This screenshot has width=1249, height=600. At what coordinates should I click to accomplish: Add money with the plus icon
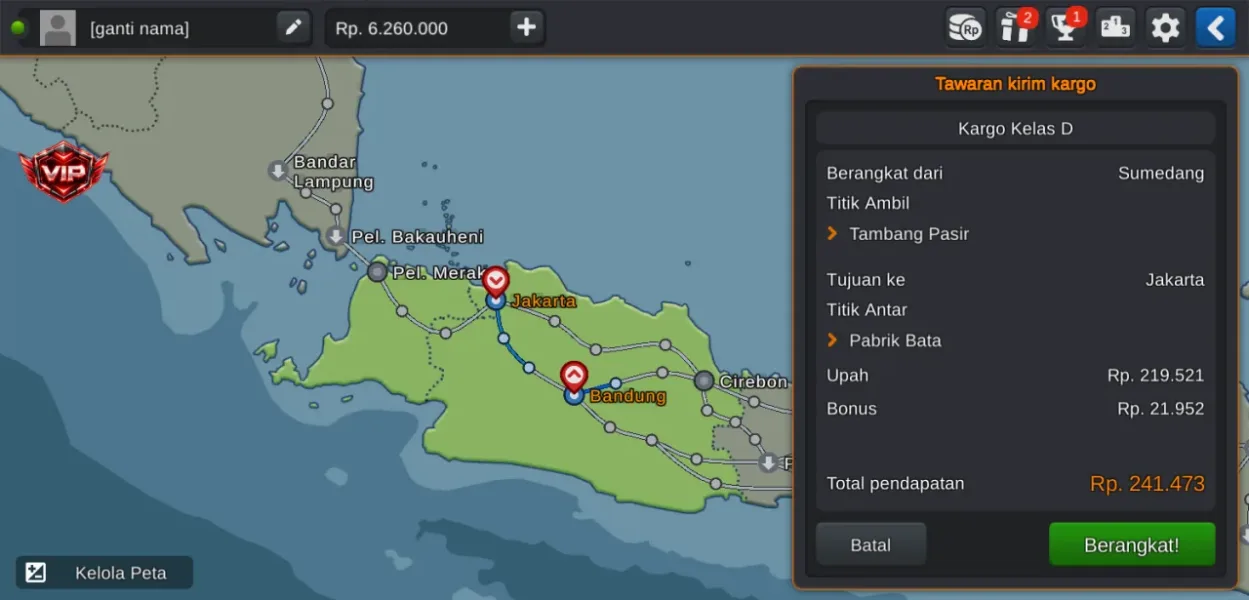[x=526, y=28]
